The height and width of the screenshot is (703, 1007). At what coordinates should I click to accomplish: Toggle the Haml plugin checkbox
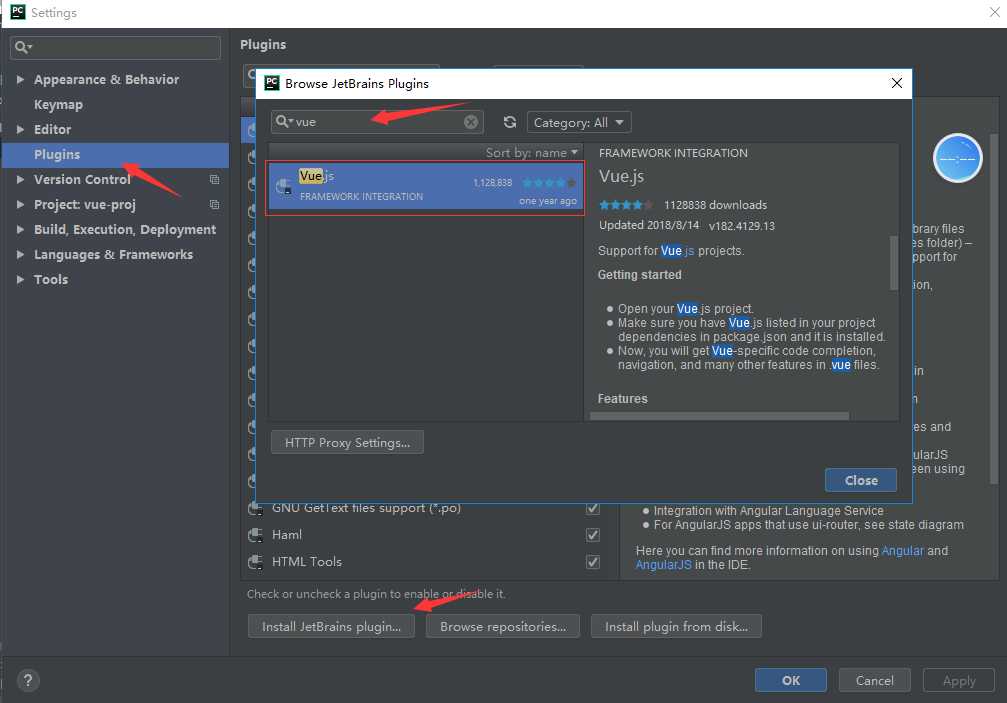(x=593, y=535)
